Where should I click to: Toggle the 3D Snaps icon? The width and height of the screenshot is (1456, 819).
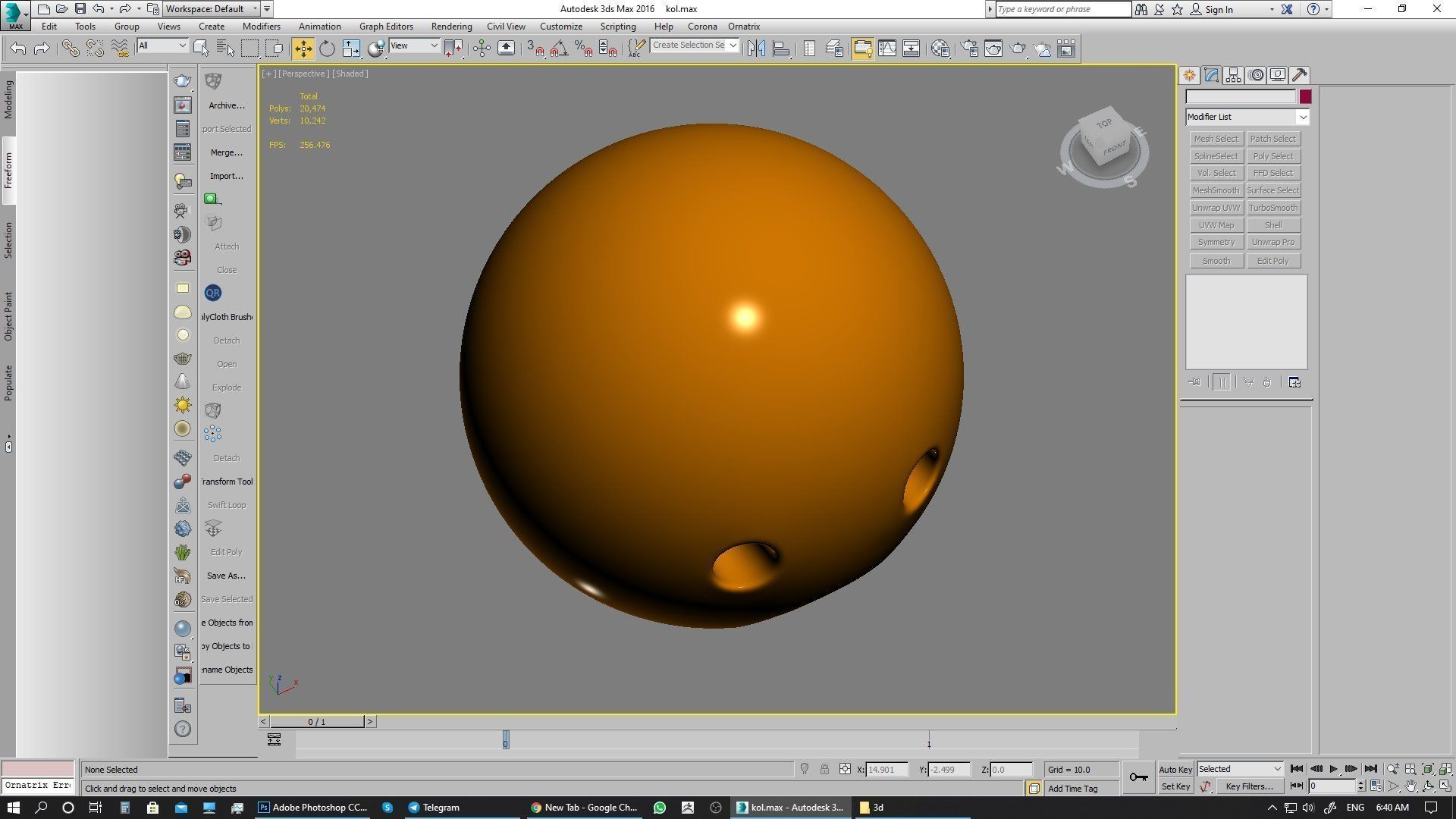pos(535,49)
